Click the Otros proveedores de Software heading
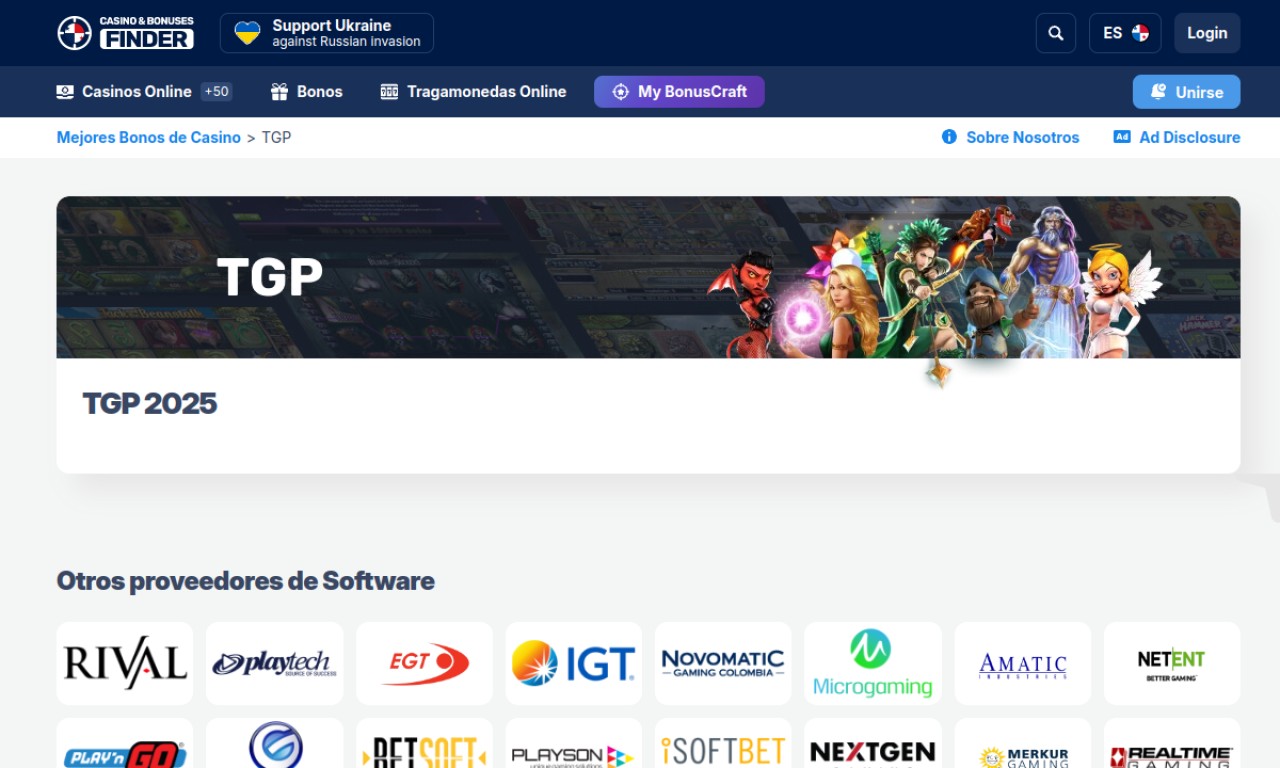Image resolution: width=1280 pixels, height=768 pixels. (246, 581)
